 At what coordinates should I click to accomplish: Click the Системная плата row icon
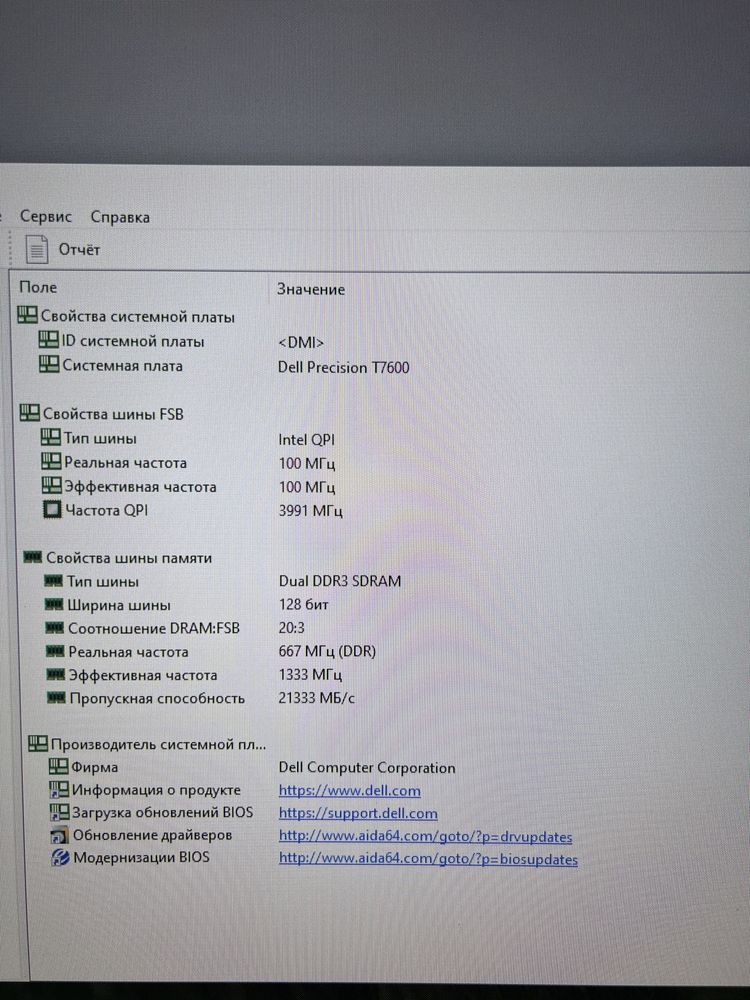coord(49,364)
